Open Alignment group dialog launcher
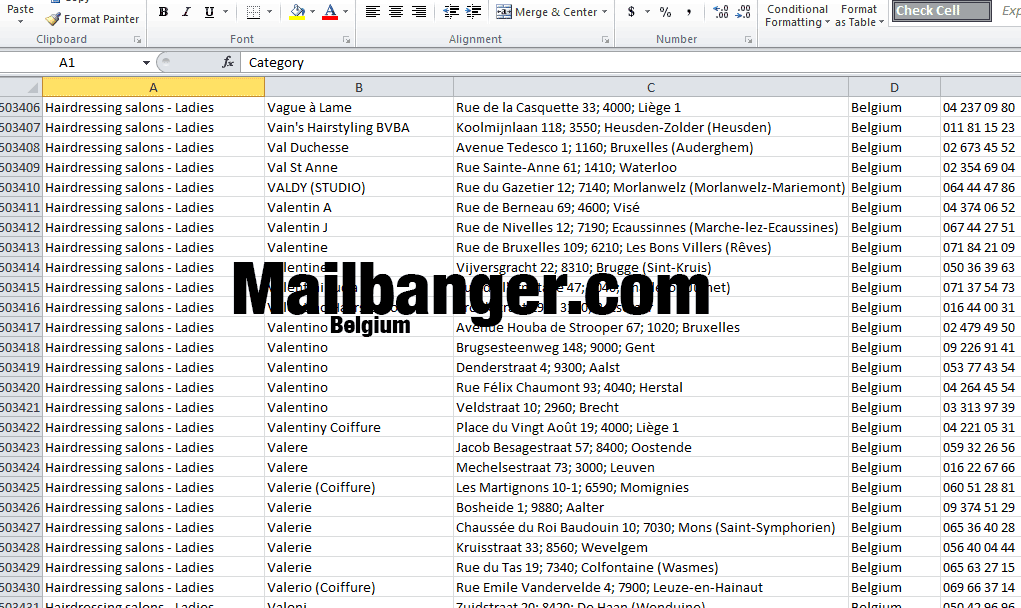The height and width of the screenshot is (608, 1021). pos(606,40)
